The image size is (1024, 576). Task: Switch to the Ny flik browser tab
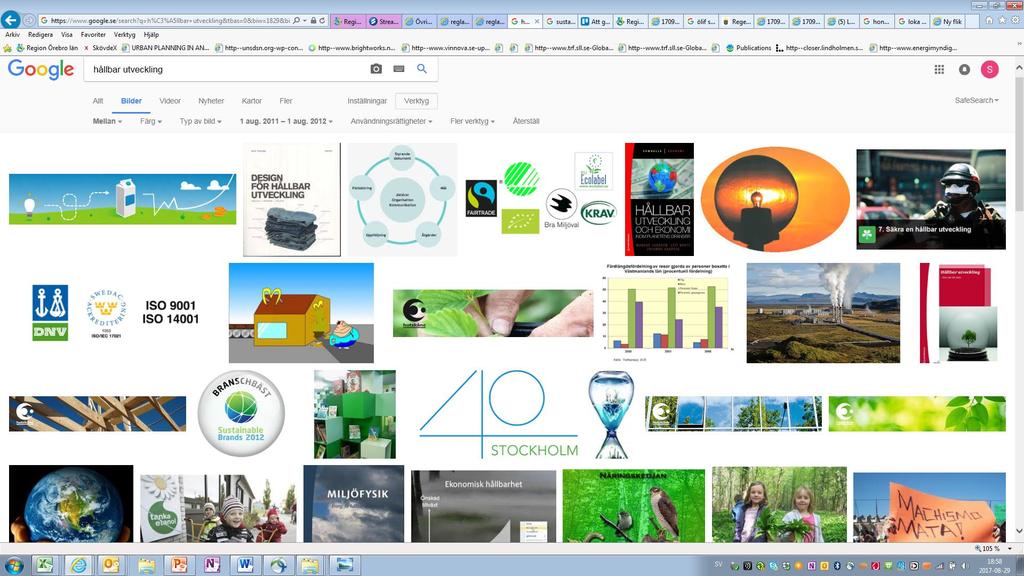point(948,22)
